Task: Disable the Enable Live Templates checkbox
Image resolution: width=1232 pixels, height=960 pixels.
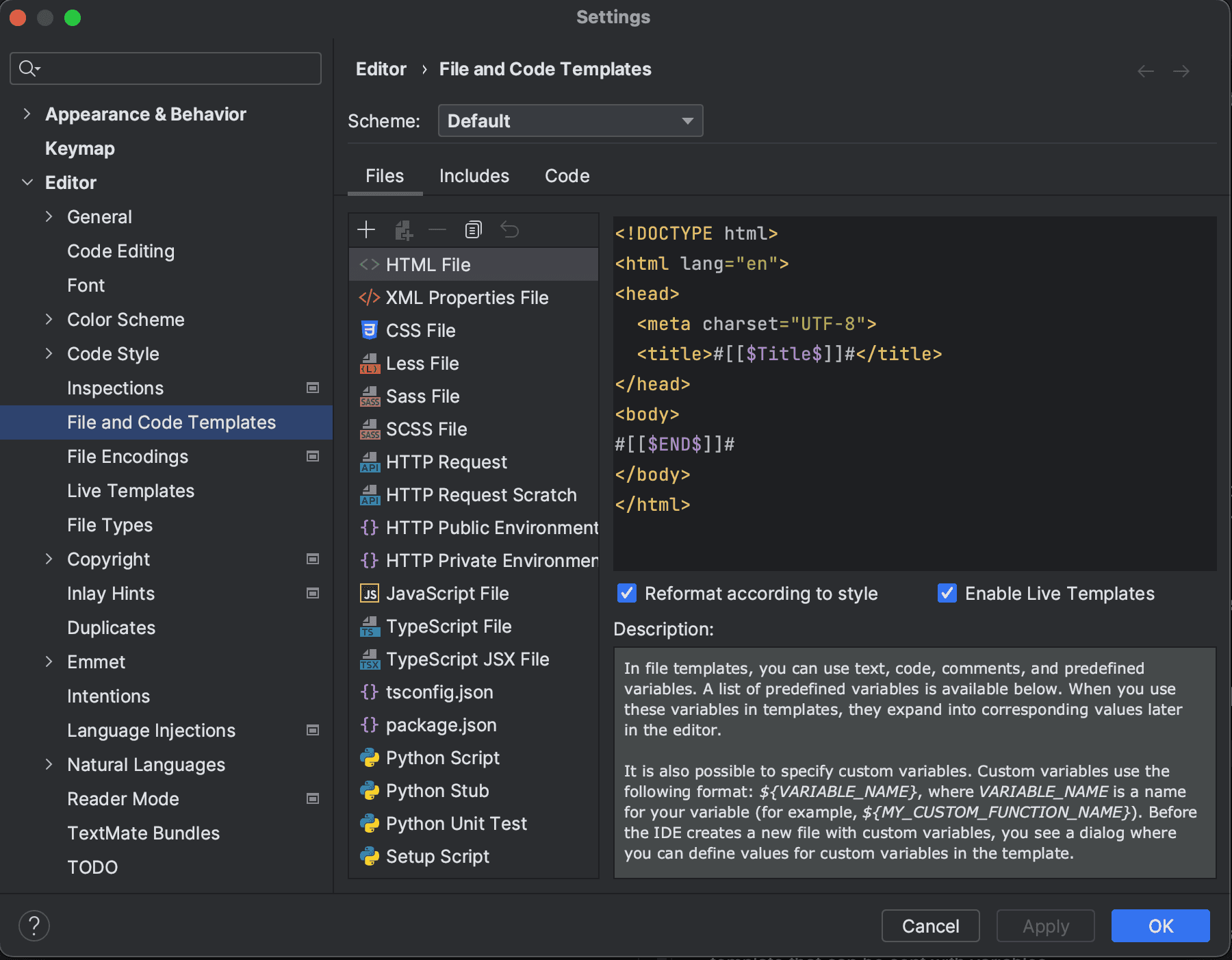Action: pyautogui.click(x=947, y=593)
